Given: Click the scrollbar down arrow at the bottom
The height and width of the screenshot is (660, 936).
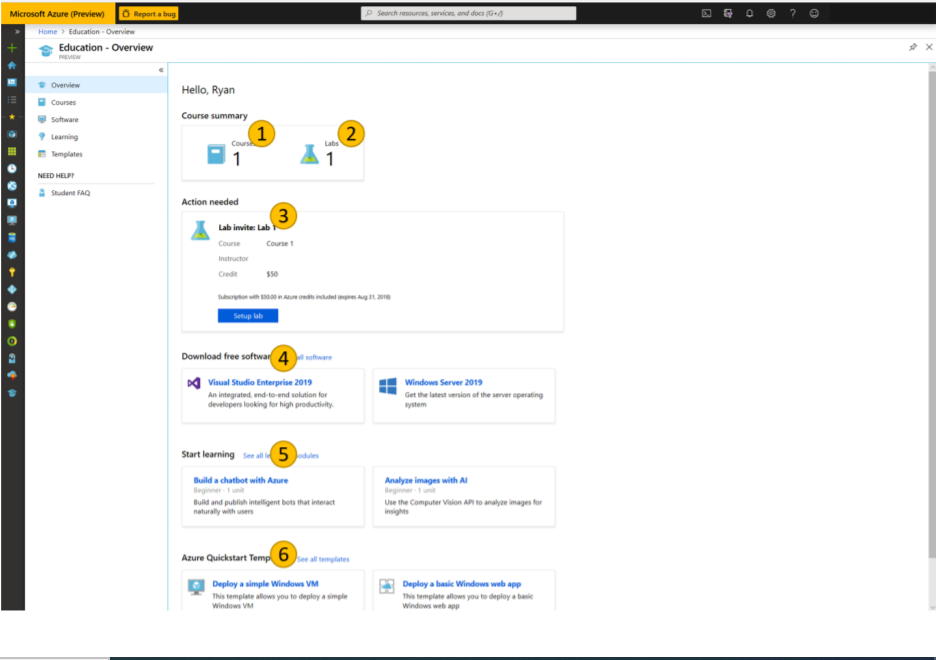Looking at the screenshot, I should pyautogui.click(x=932, y=607).
